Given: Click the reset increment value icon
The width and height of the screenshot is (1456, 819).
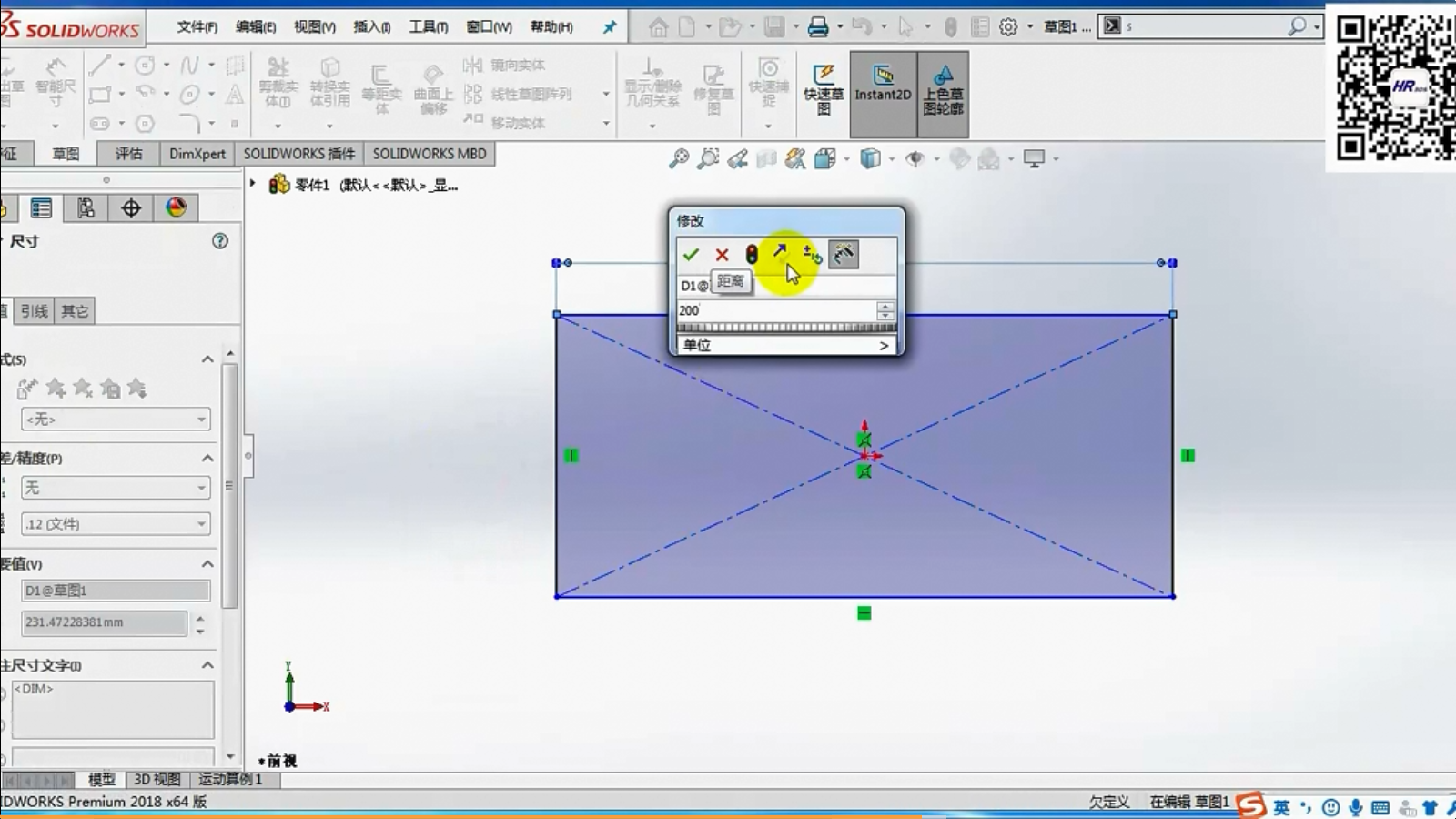Looking at the screenshot, I should pos(812,255).
